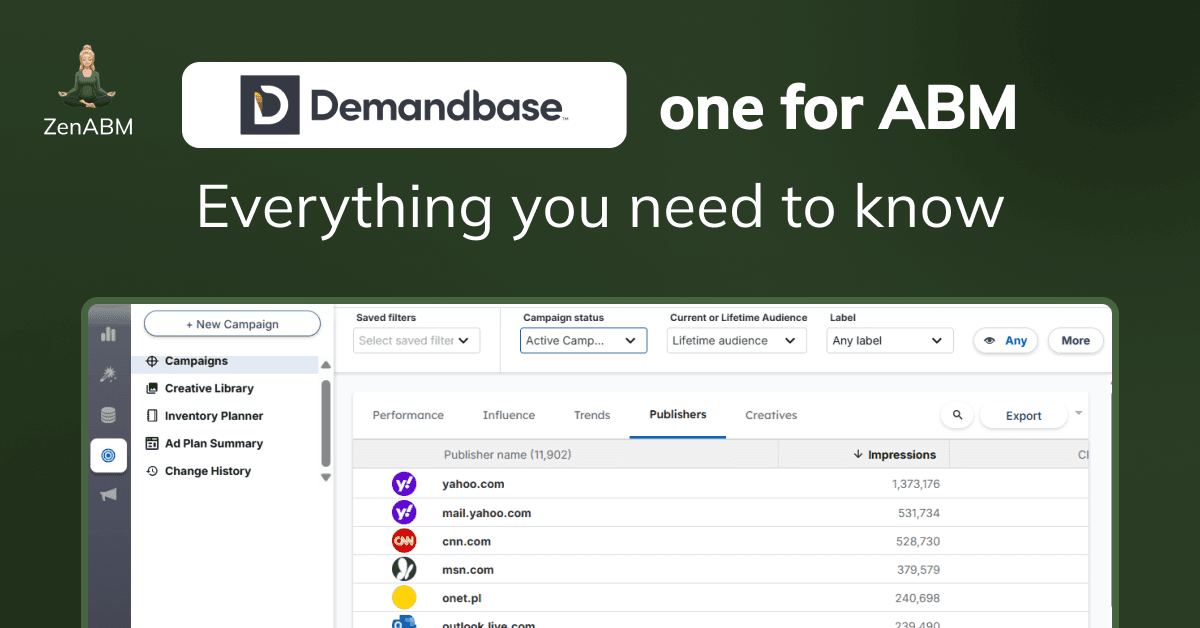Open the Trends tab
The width and height of the screenshot is (1200, 628).
pyautogui.click(x=592, y=415)
